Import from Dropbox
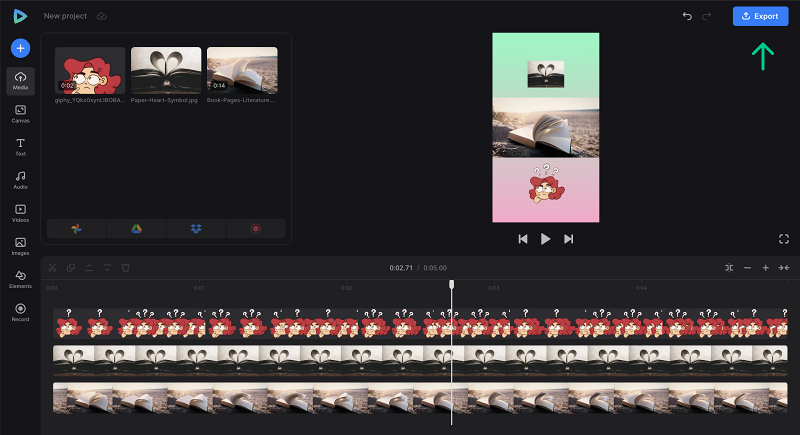Image resolution: width=800 pixels, height=435 pixels. (196, 229)
